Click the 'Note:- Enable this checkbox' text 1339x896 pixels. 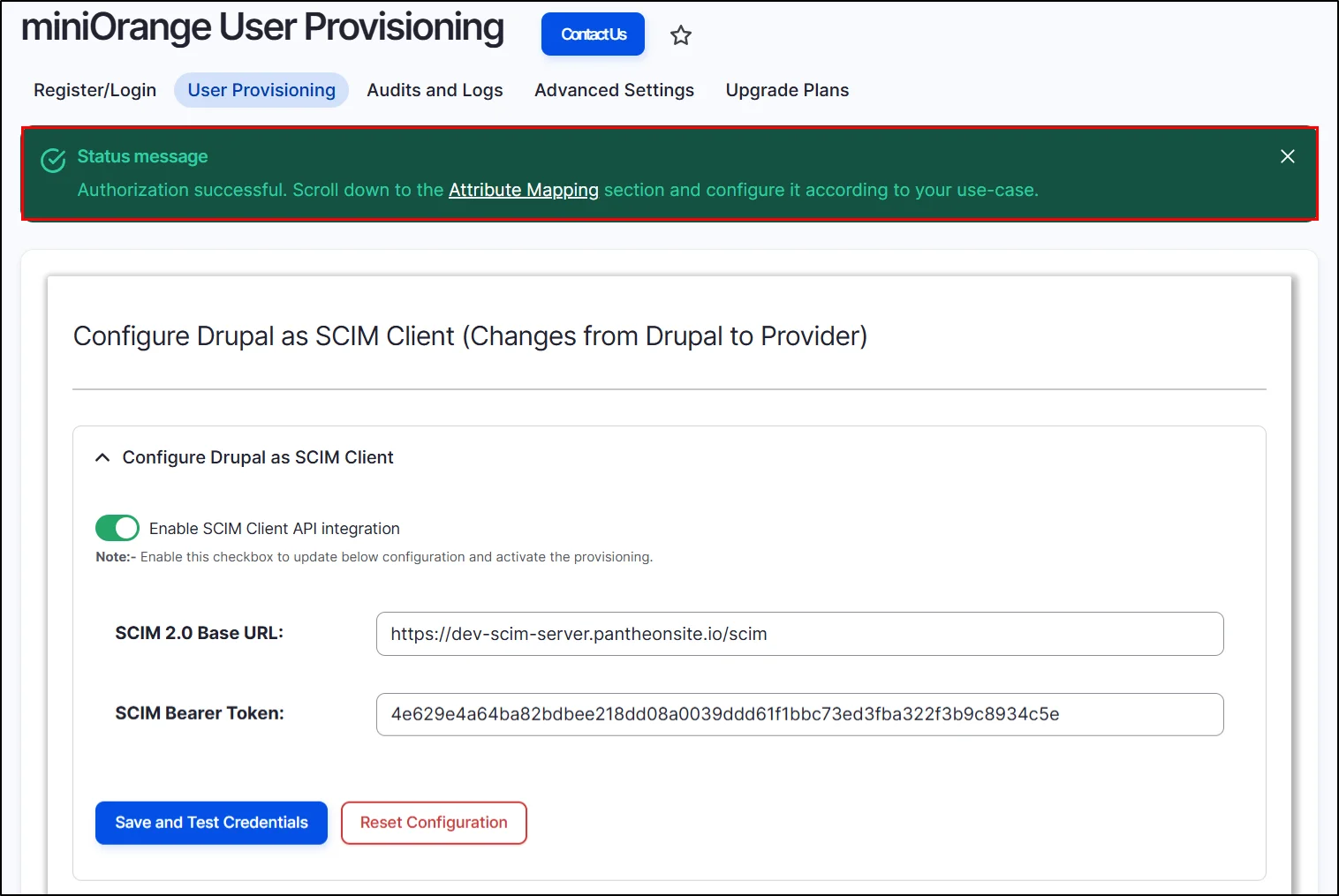click(x=374, y=557)
